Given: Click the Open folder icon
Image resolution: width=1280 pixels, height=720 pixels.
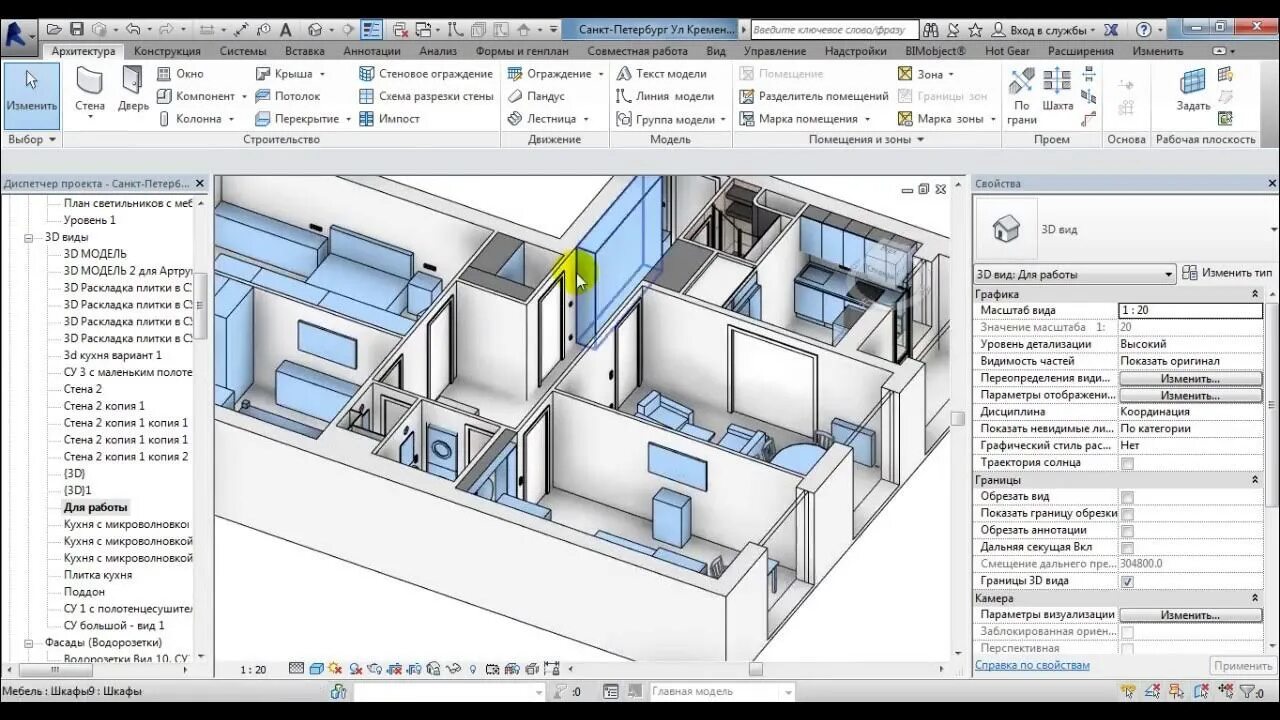Looking at the screenshot, I should coord(54,30).
